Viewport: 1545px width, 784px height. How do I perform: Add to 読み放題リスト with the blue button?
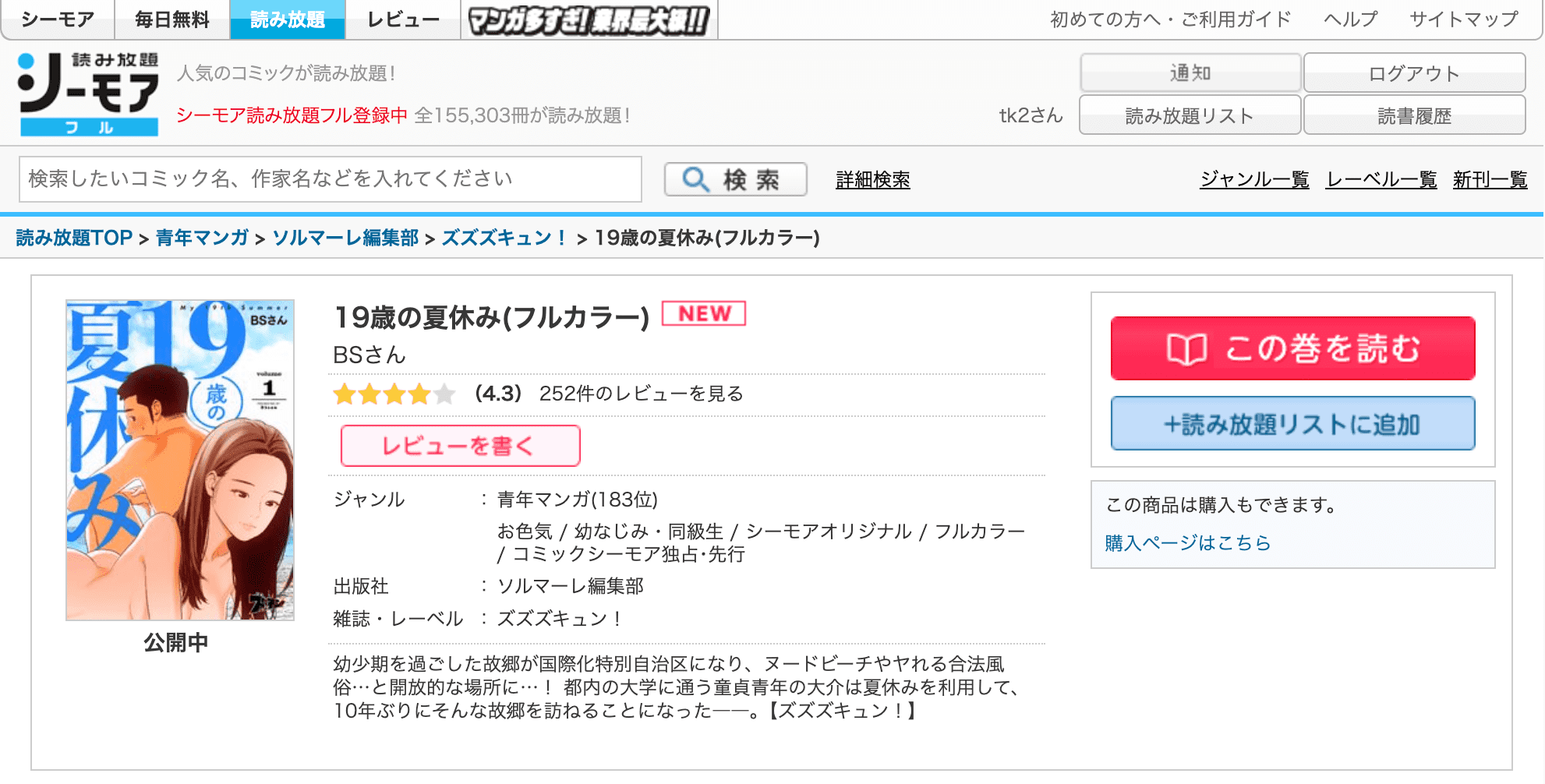[x=1292, y=424]
